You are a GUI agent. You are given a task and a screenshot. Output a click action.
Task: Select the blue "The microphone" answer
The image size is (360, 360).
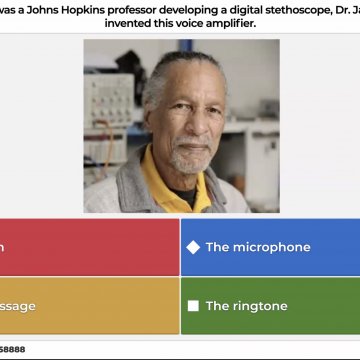point(270,247)
